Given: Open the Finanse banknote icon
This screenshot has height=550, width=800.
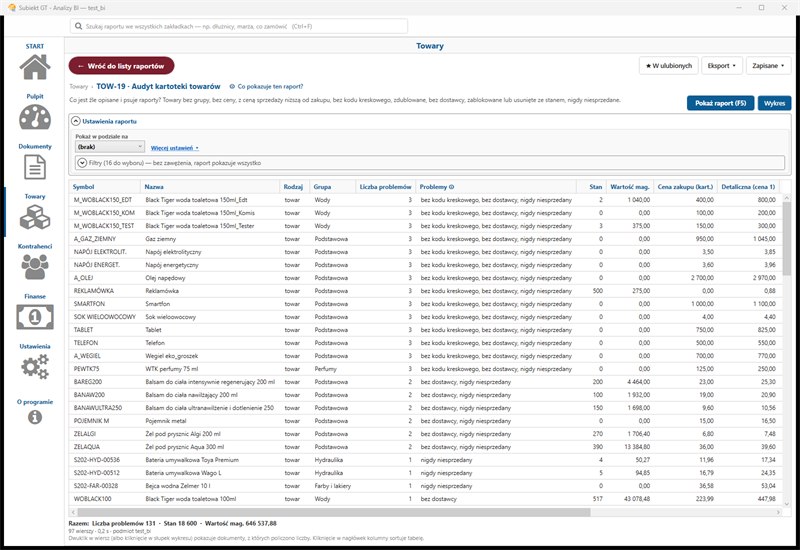Looking at the screenshot, I should [x=35, y=317].
